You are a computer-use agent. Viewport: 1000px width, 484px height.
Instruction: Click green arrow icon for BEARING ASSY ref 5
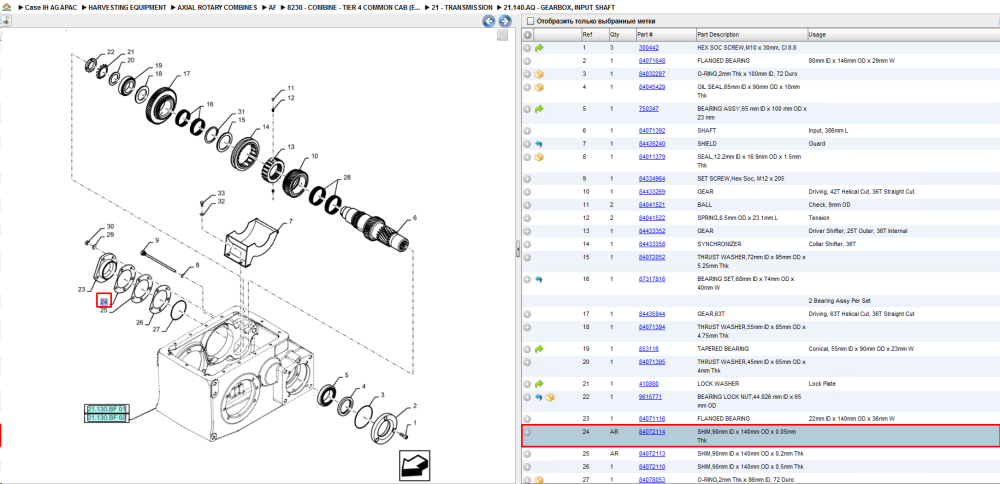tap(539, 109)
